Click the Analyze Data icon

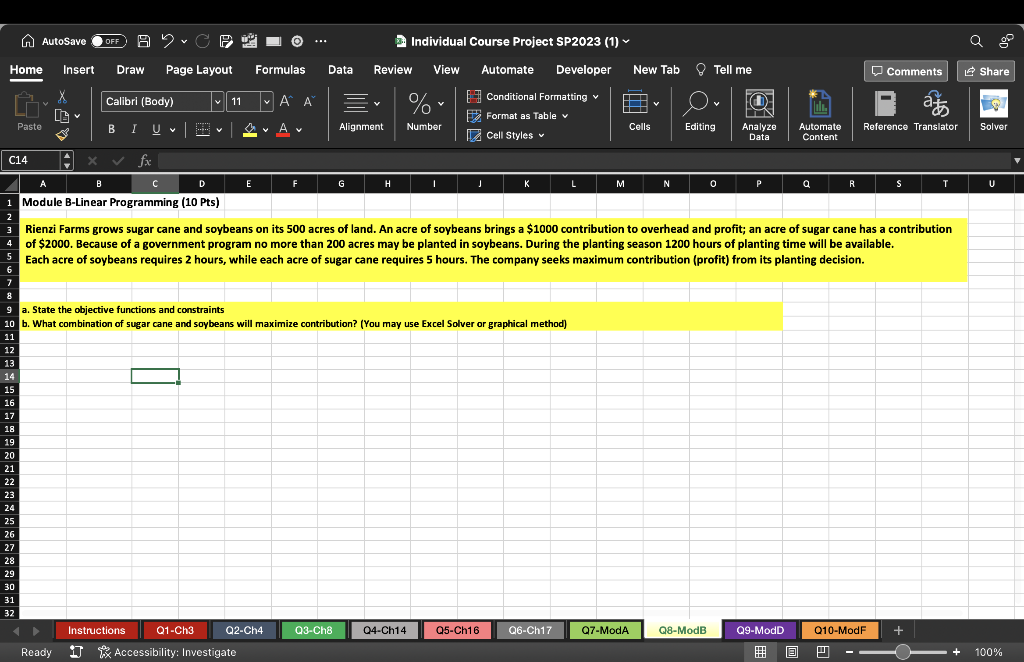(x=759, y=104)
